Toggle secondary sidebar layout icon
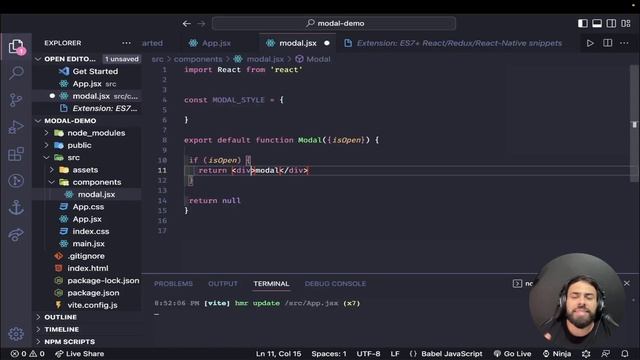 coord(611,23)
